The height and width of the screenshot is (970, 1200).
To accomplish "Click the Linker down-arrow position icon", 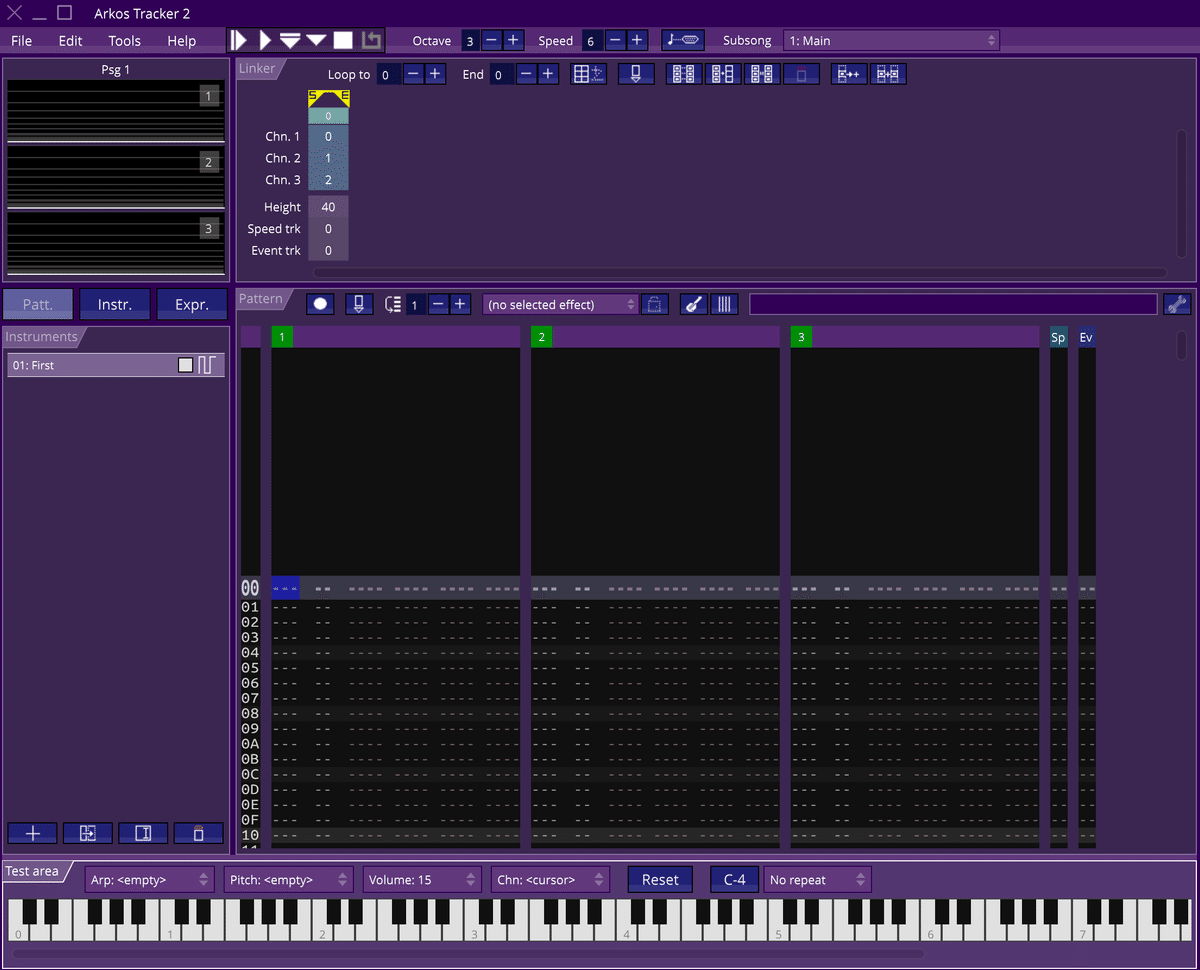I will click(636, 74).
